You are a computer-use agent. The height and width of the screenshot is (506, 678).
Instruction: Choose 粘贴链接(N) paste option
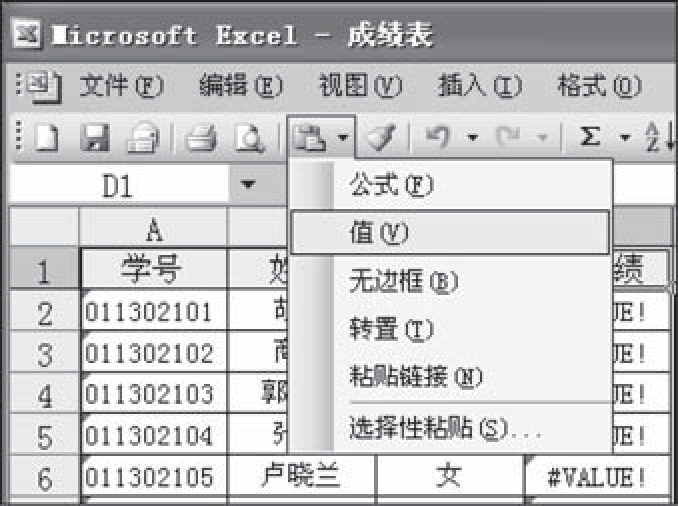click(x=450, y=376)
